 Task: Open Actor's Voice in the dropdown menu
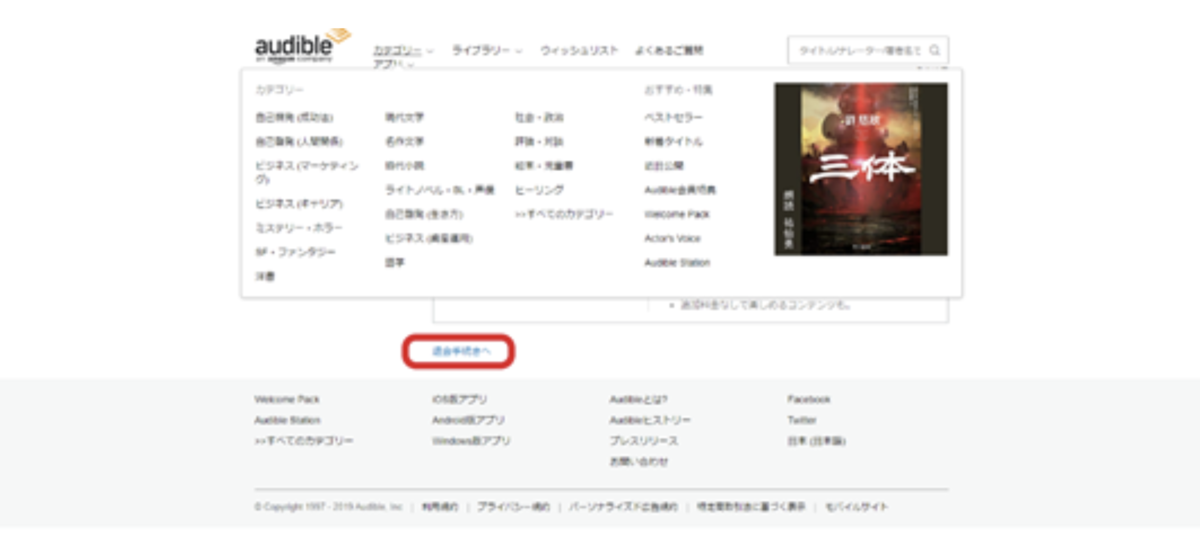tap(673, 238)
